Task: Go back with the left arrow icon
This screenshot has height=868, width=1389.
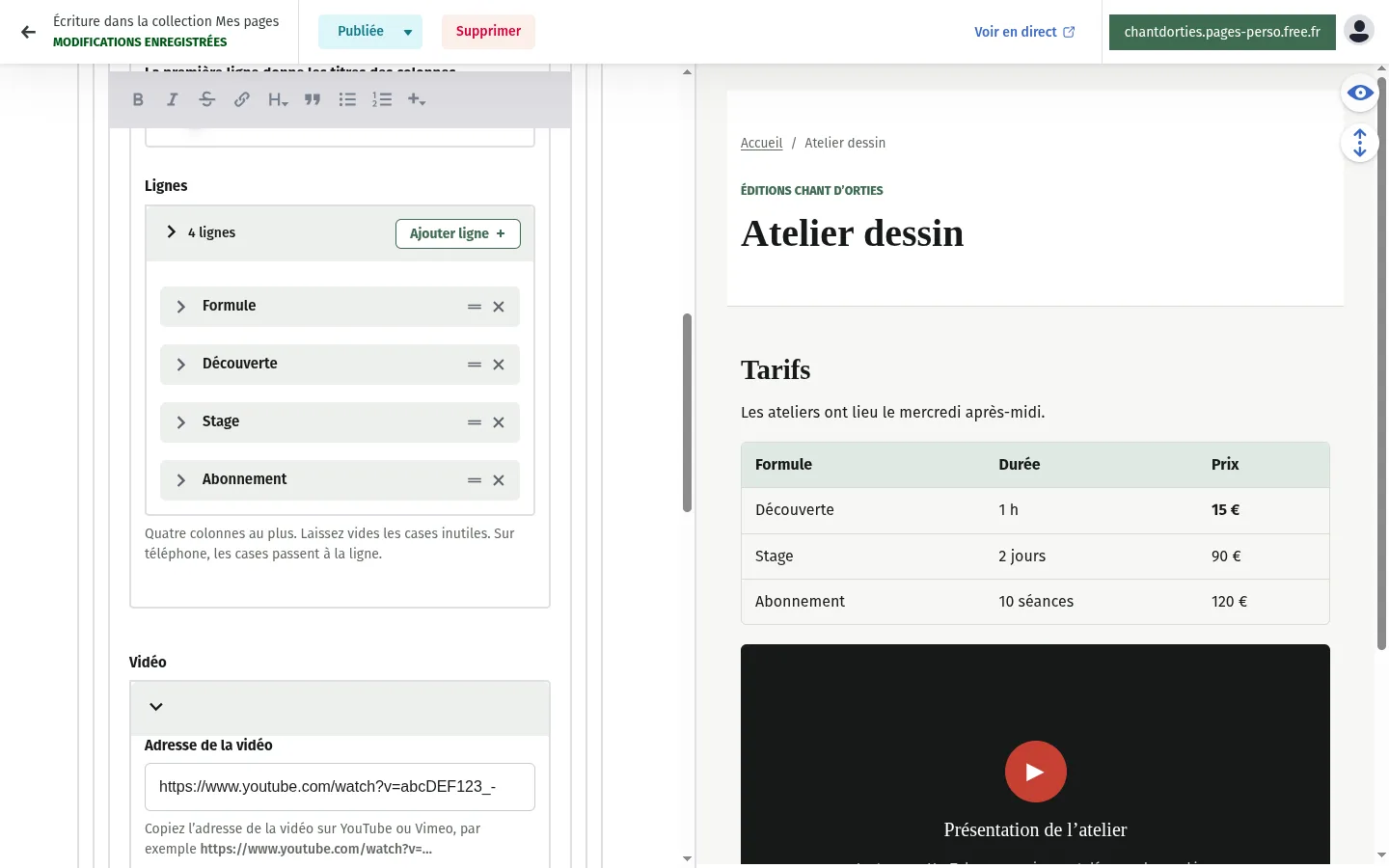Action: (28, 32)
